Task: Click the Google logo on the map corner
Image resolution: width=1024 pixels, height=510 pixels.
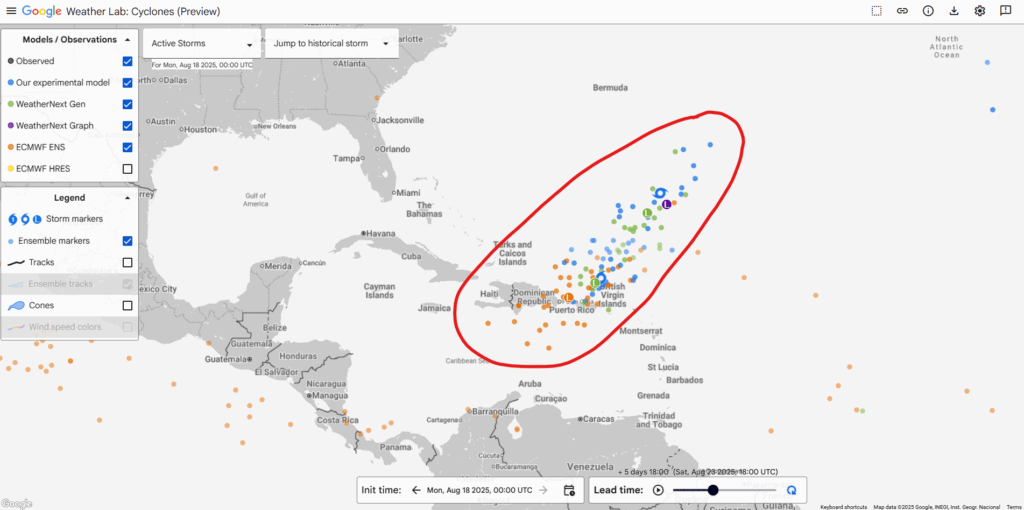Action: click(16, 503)
